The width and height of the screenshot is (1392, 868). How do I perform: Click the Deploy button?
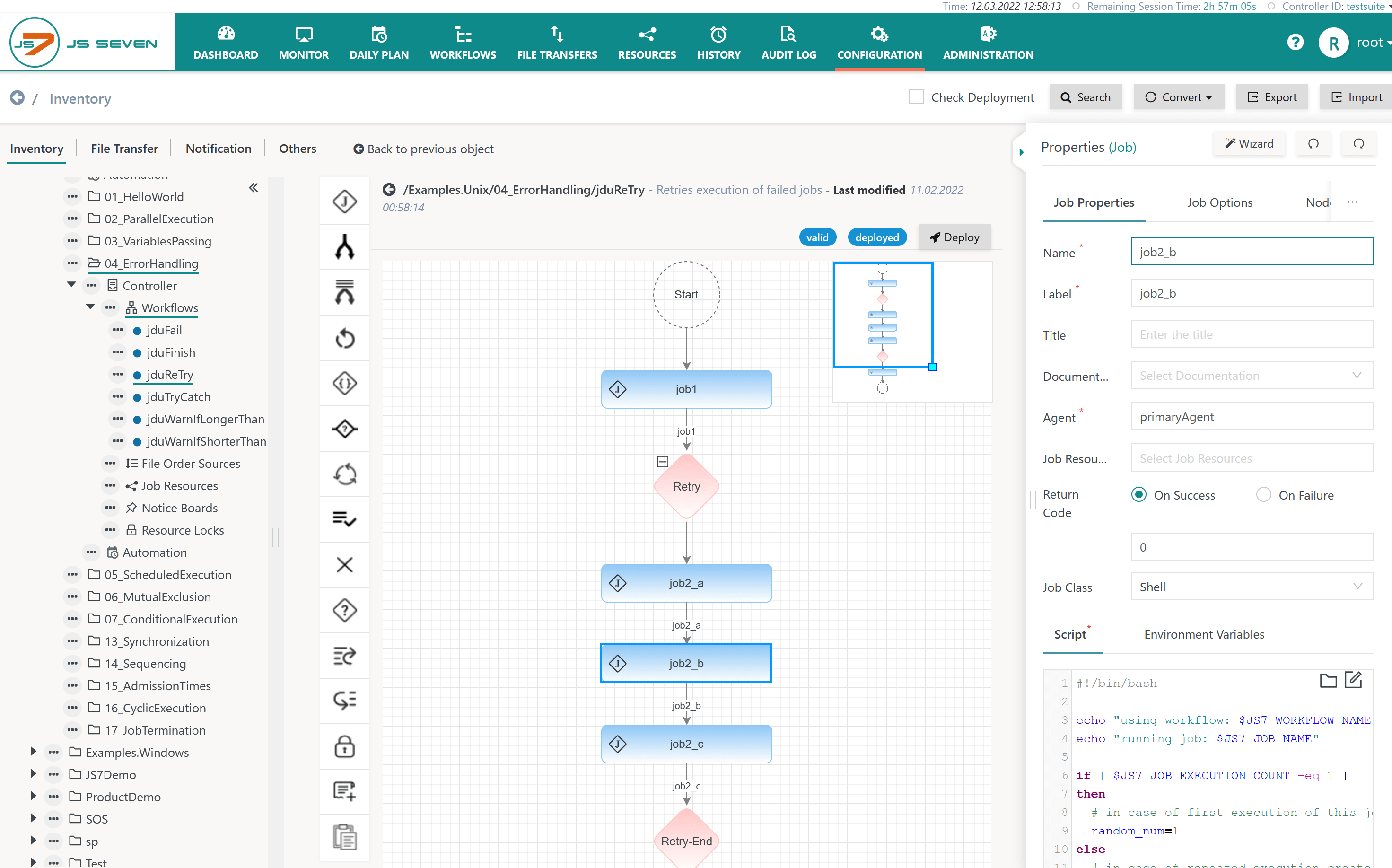pyautogui.click(x=954, y=237)
